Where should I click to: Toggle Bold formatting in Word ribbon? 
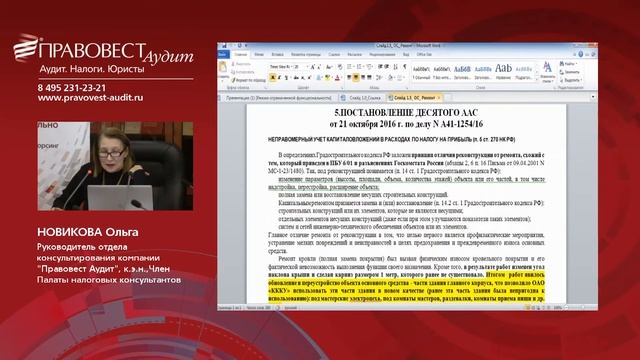click(x=272, y=78)
